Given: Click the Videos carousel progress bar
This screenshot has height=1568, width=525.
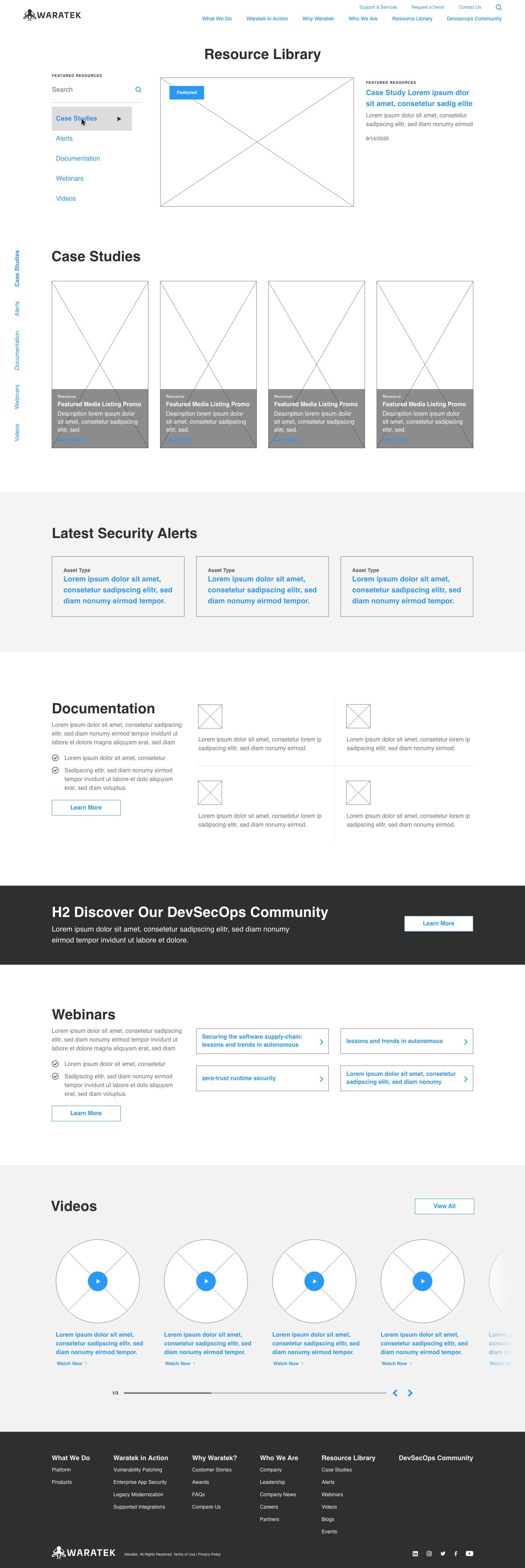Looking at the screenshot, I should [x=254, y=1393].
